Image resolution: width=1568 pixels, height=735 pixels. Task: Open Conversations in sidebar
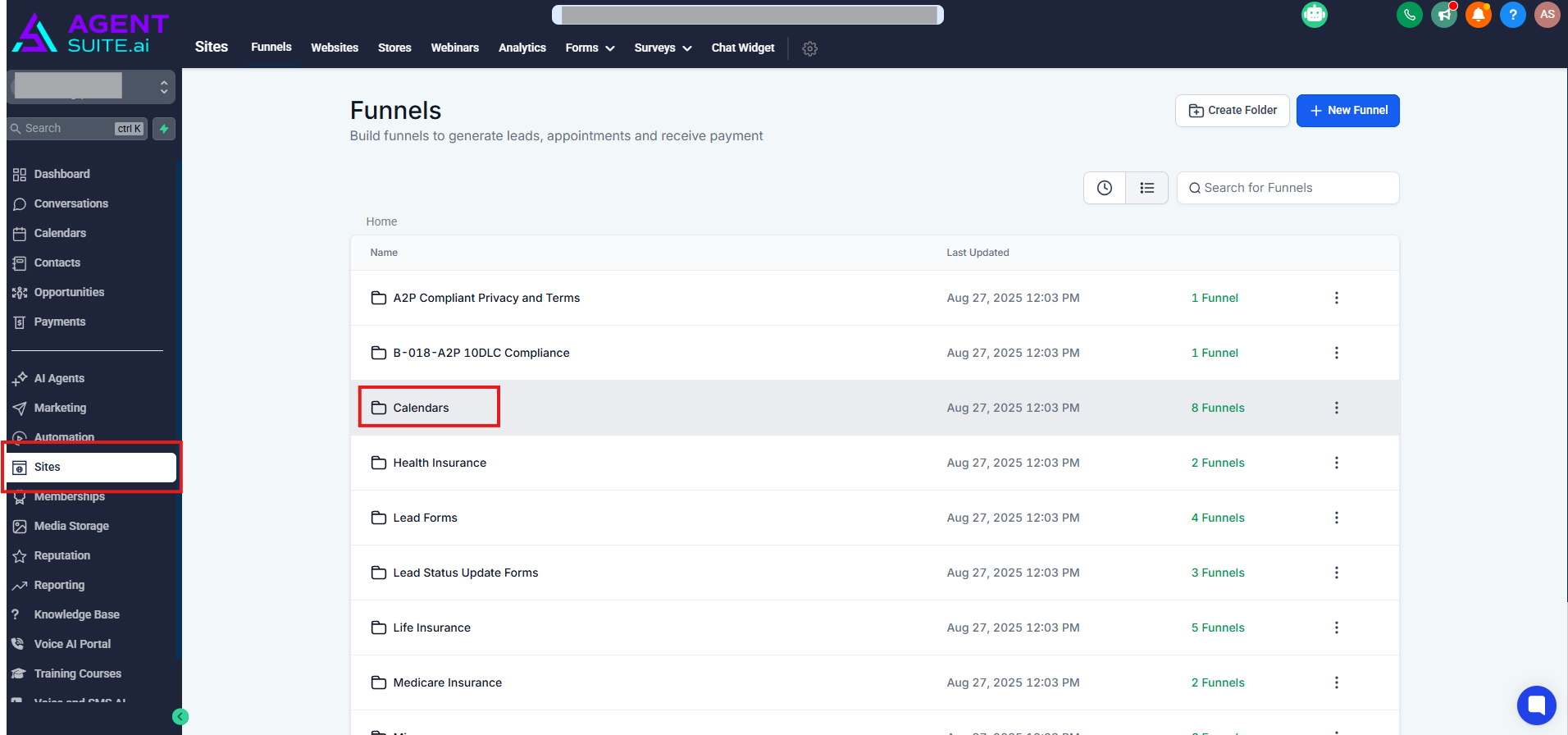pos(71,203)
